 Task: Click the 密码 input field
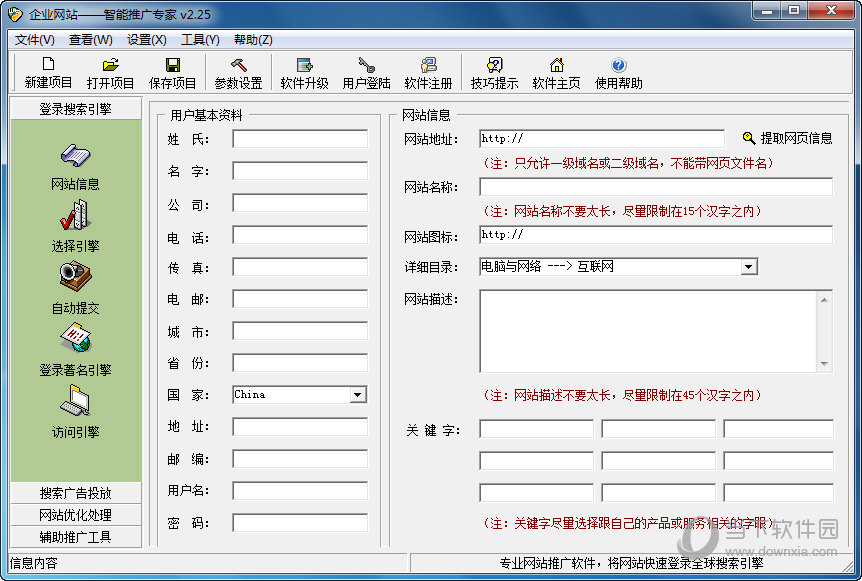coord(300,523)
